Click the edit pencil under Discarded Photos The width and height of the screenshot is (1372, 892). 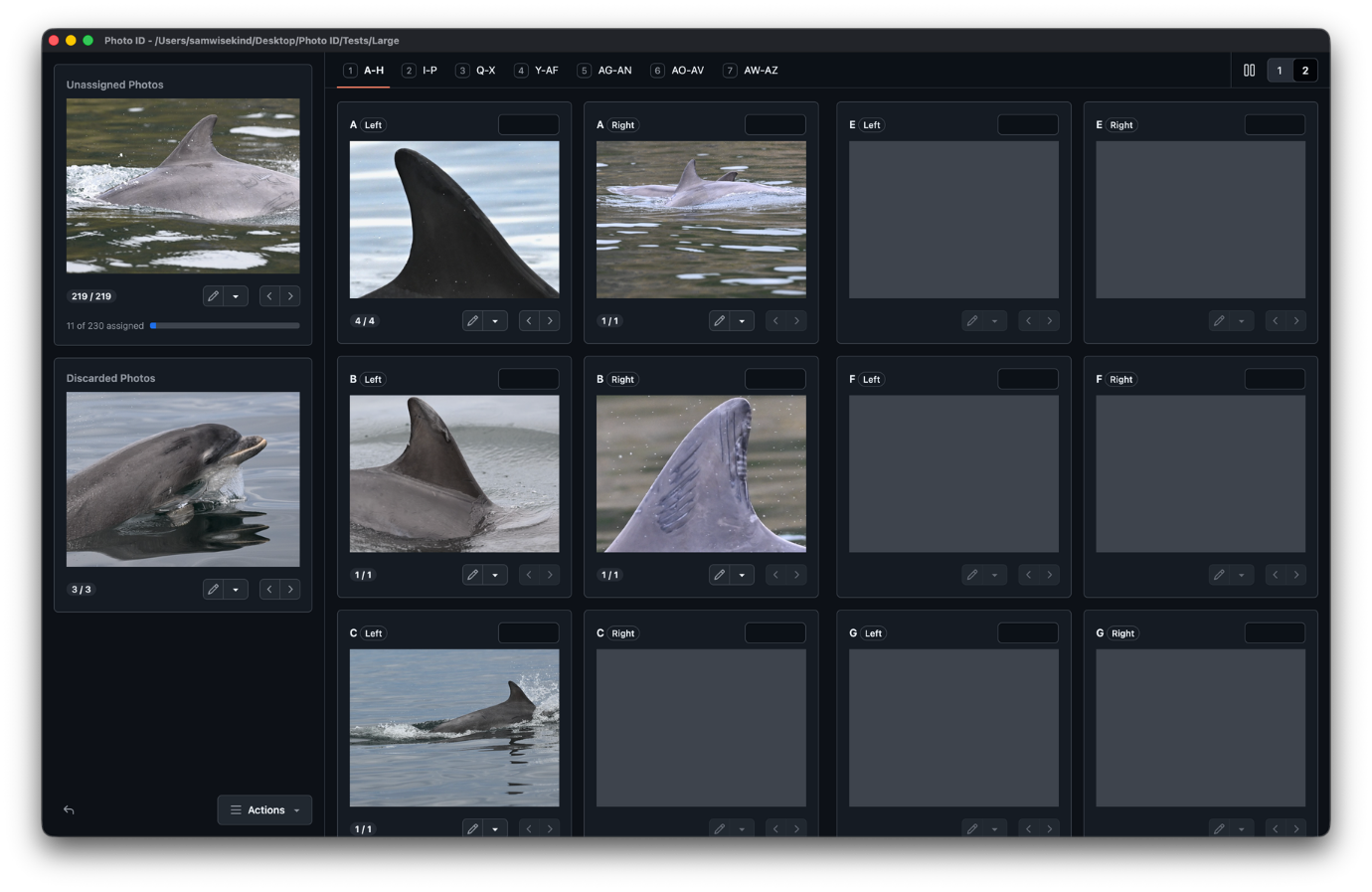pyautogui.click(x=212, y=589)
